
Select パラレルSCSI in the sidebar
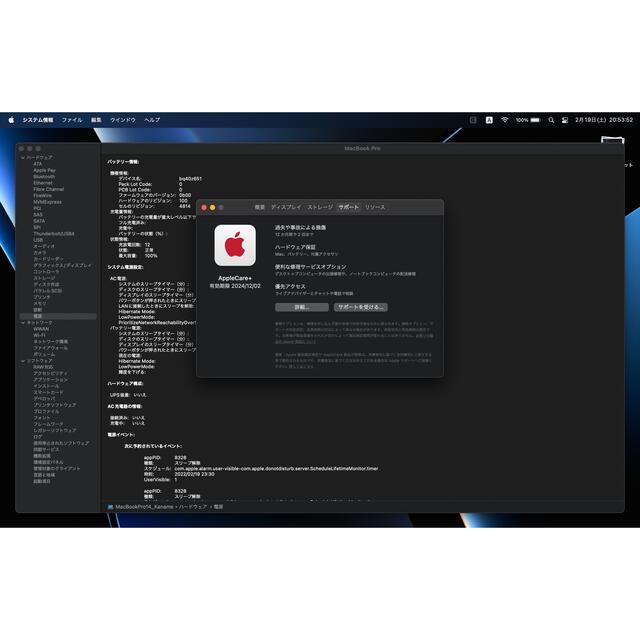pyautogui.click(x=47, y=291)
